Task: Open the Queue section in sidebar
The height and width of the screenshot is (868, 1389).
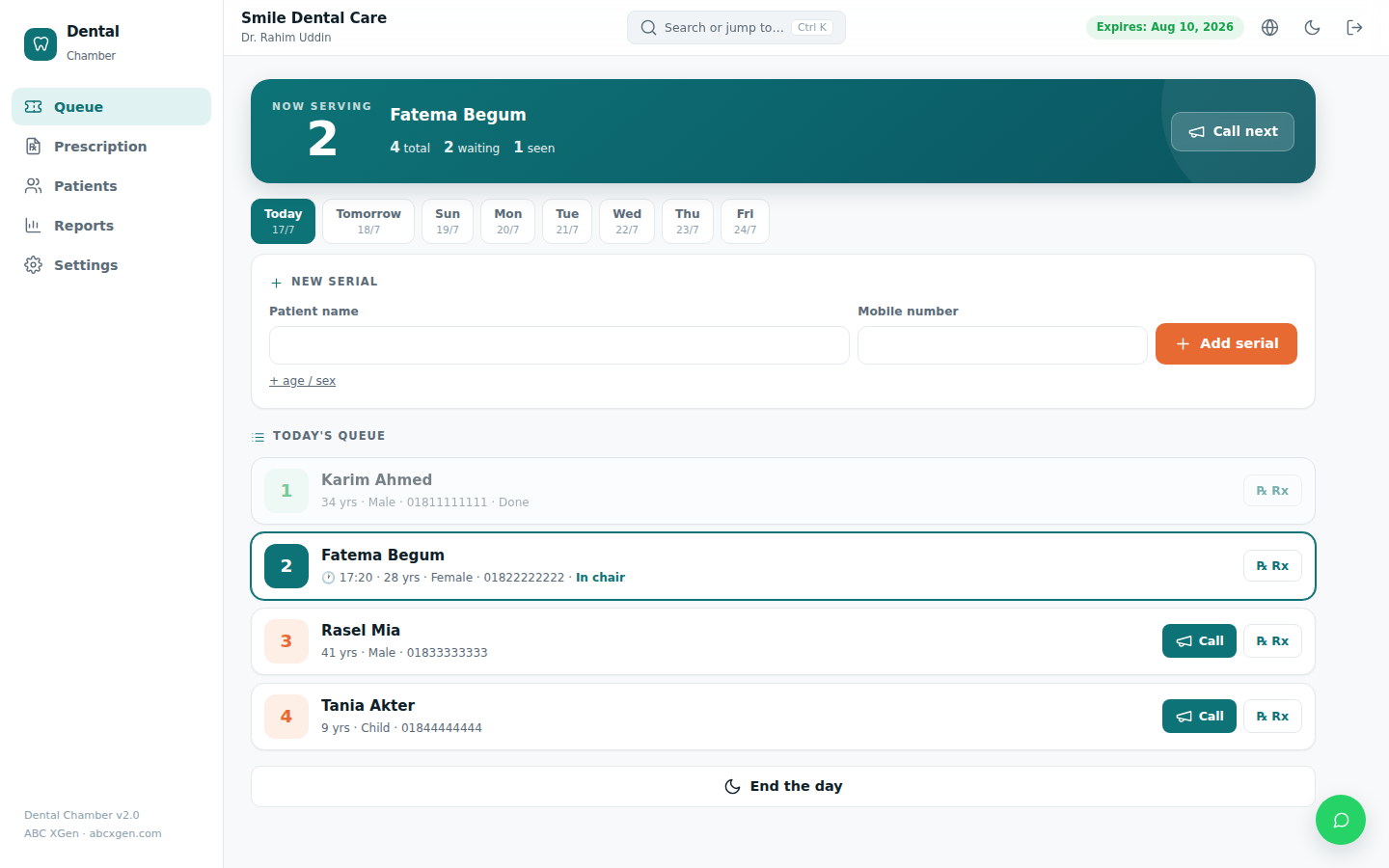Action: click(x=111, y=106)
